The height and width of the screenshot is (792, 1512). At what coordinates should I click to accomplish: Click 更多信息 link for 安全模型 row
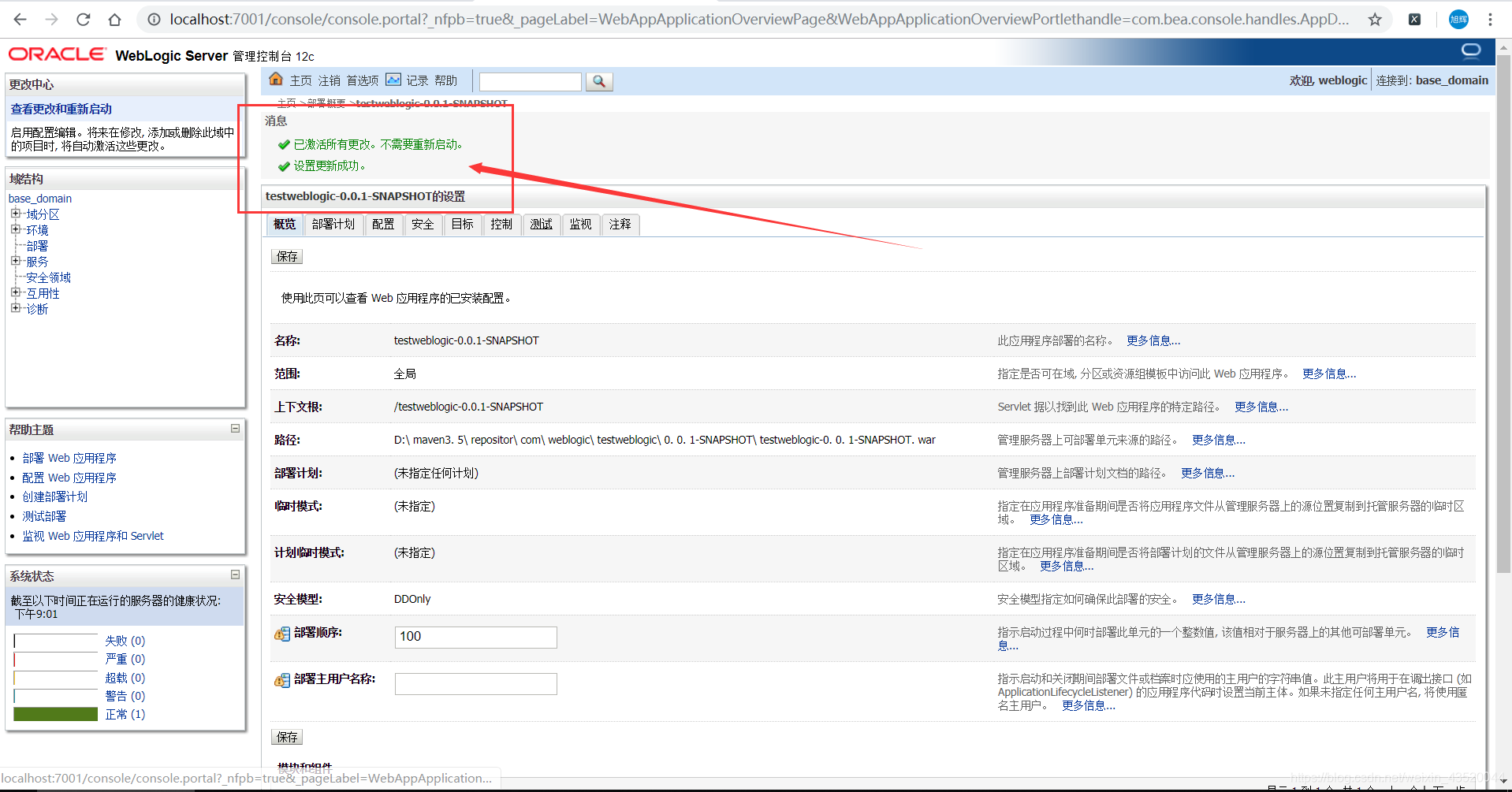tap(1219, 599)
